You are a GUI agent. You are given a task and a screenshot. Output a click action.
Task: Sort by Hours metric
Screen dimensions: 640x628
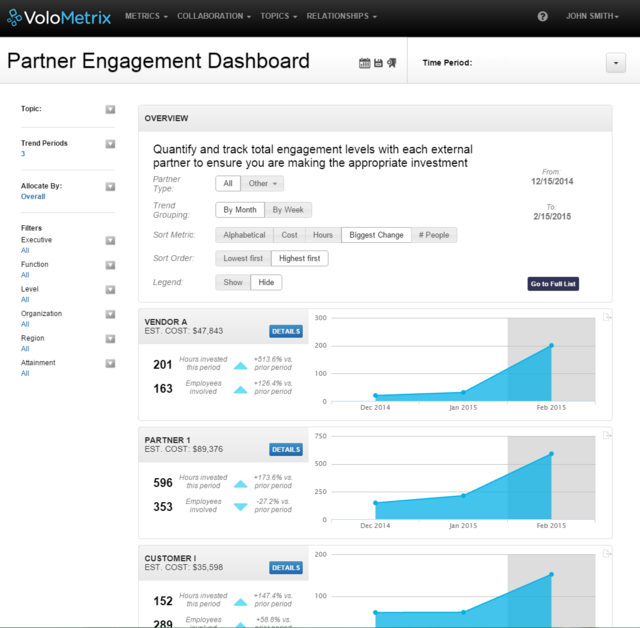(323, 235)
